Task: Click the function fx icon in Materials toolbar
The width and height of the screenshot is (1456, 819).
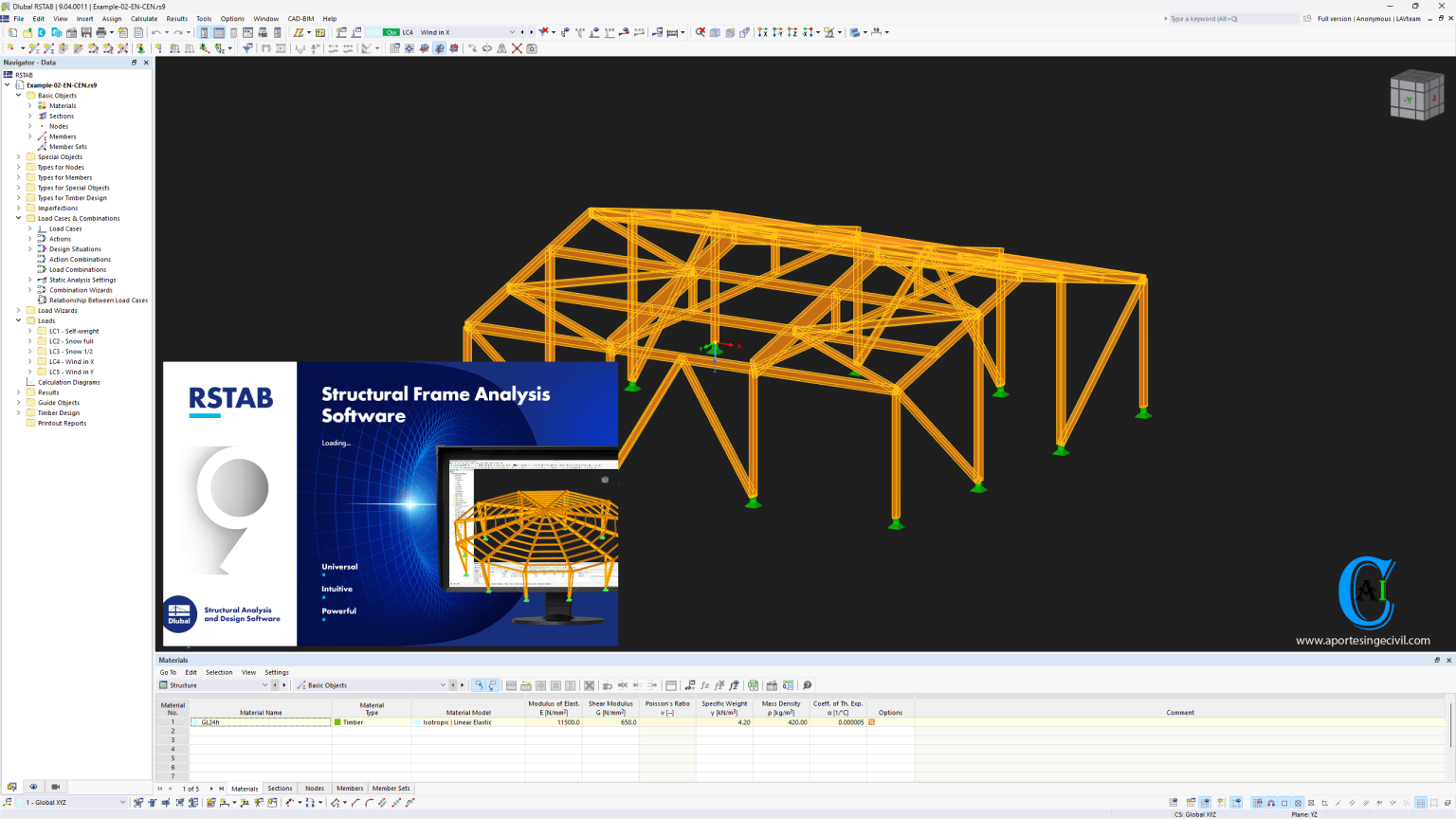Action: tap(704, 685)
